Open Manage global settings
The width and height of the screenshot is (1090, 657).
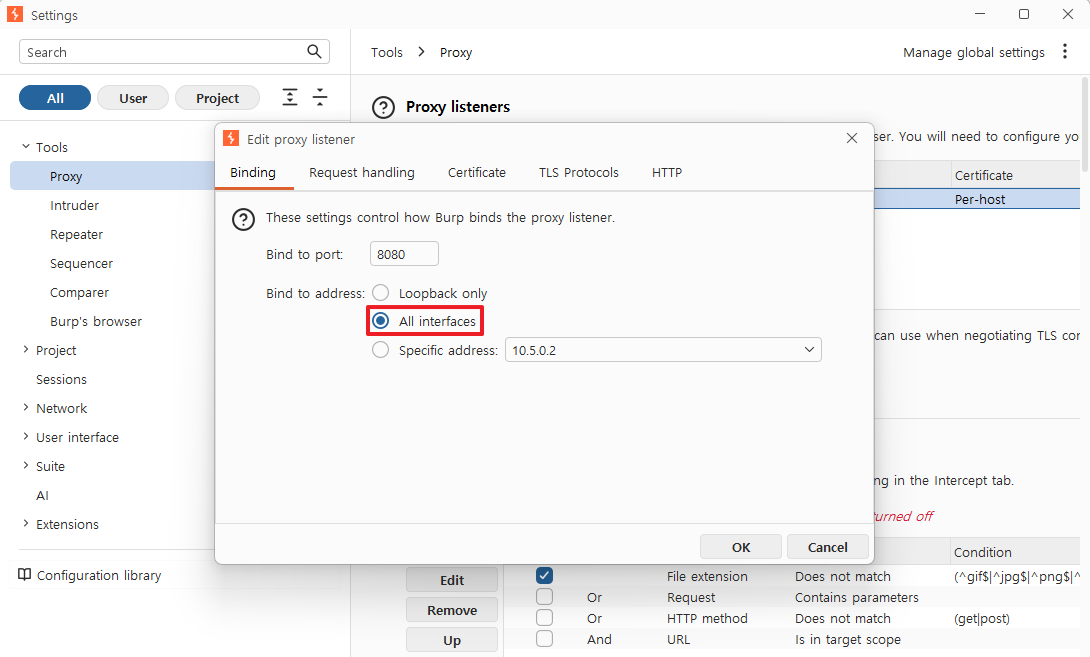coord(973,52)
